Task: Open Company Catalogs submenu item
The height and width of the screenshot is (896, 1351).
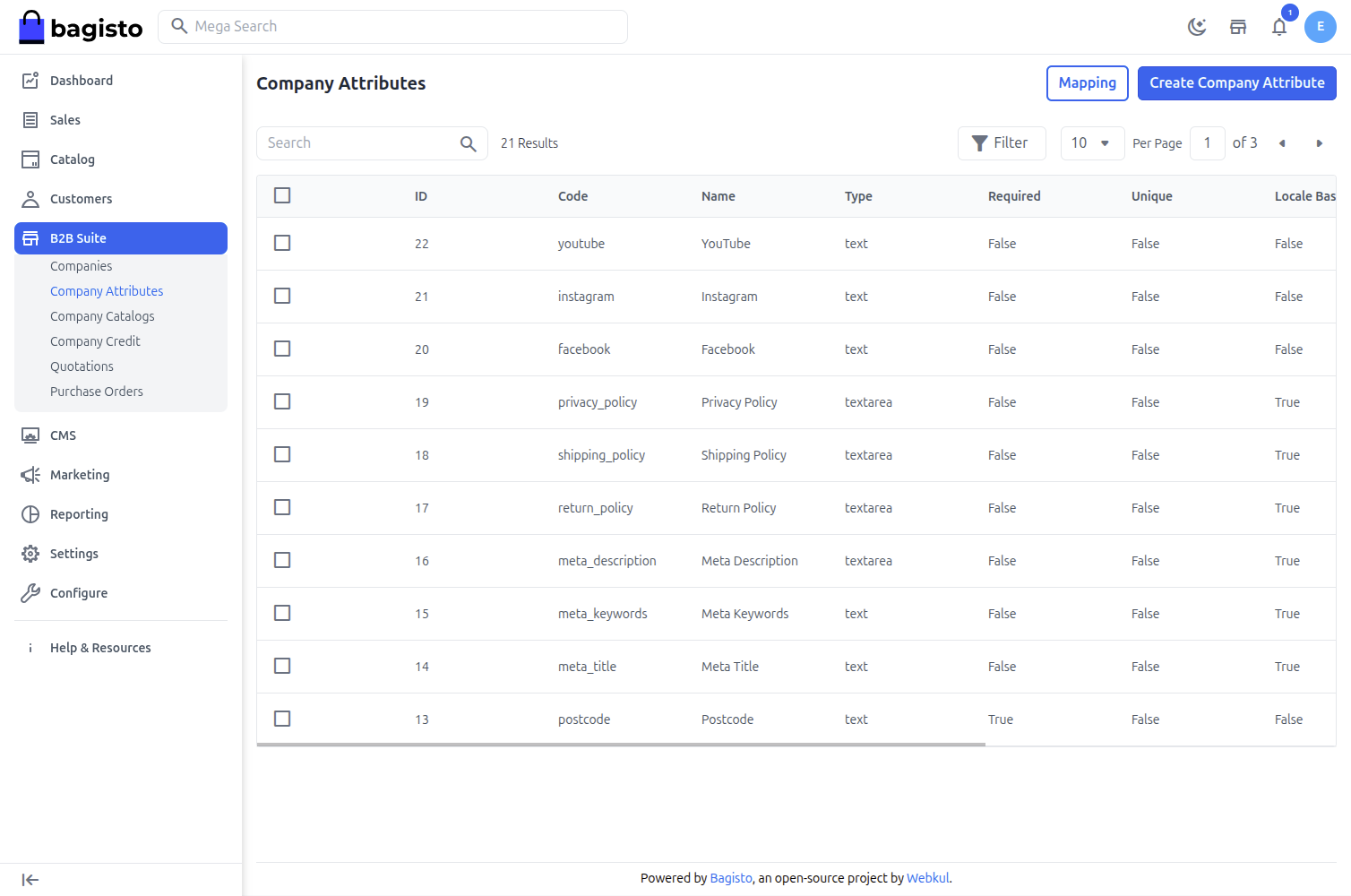Action: coord(102,316)
